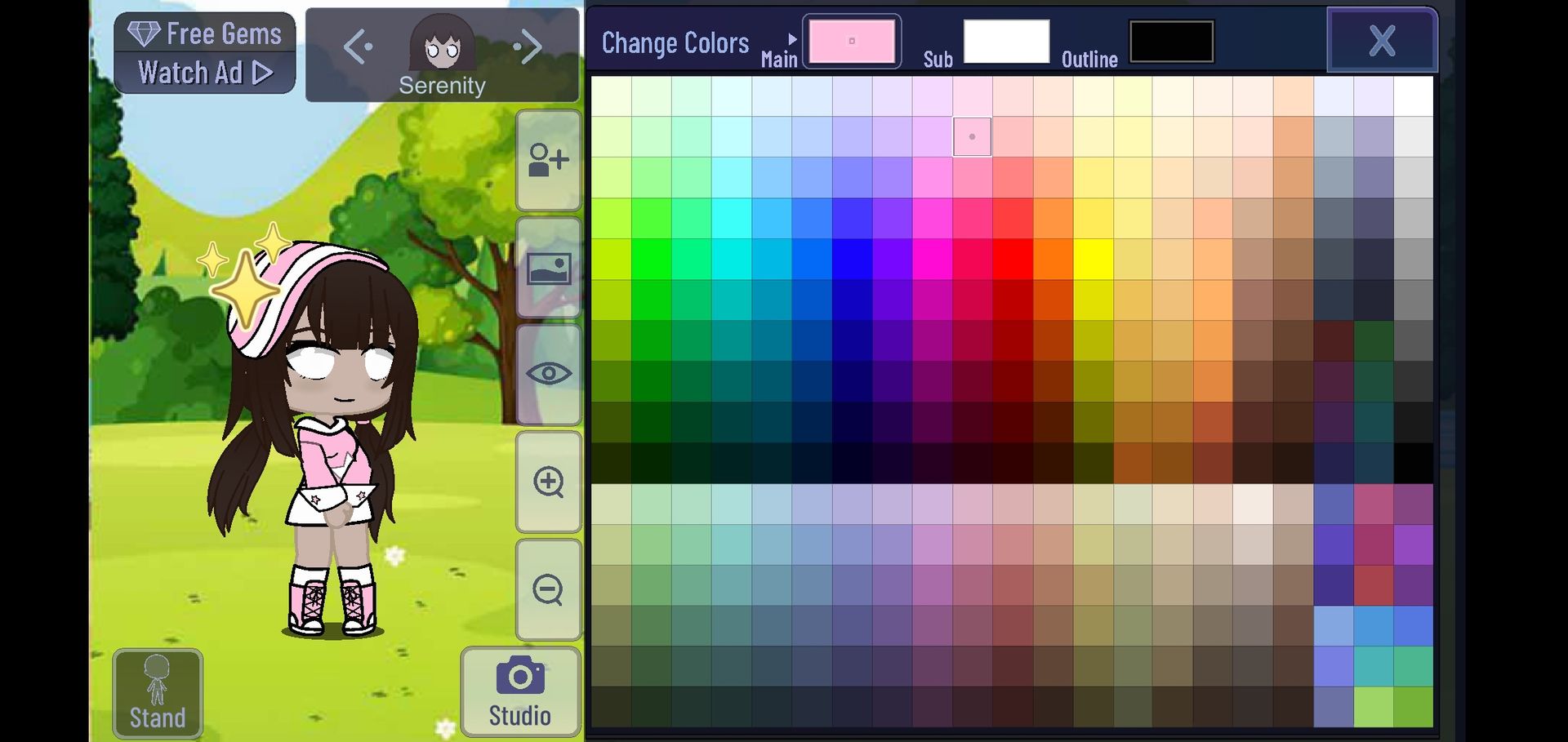Select the Sub white color slot
The width and height of the screenshot is (1568, 742).
coord(1006,41)
